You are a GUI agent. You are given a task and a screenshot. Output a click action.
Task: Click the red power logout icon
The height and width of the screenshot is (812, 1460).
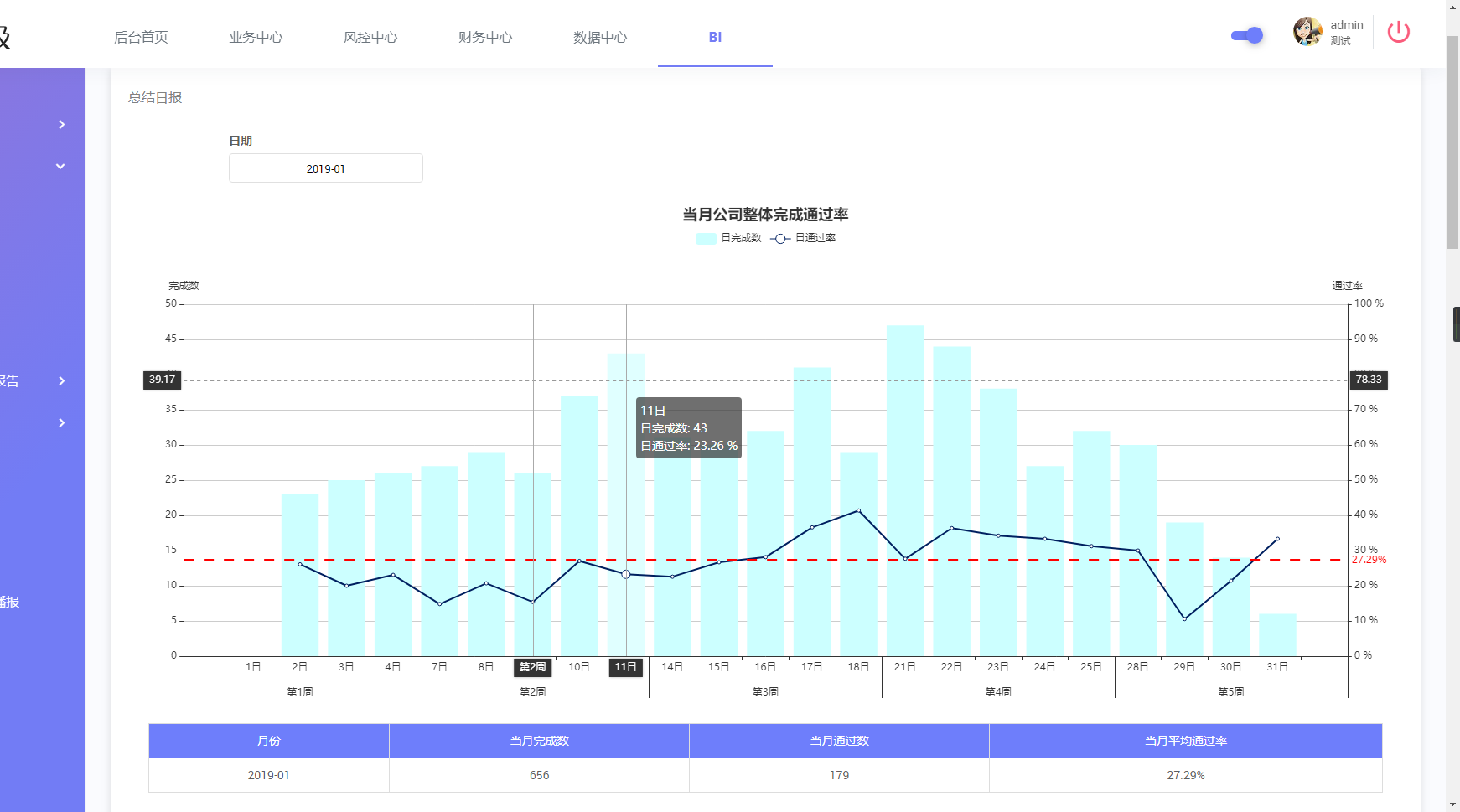[x=1398, y=32]
